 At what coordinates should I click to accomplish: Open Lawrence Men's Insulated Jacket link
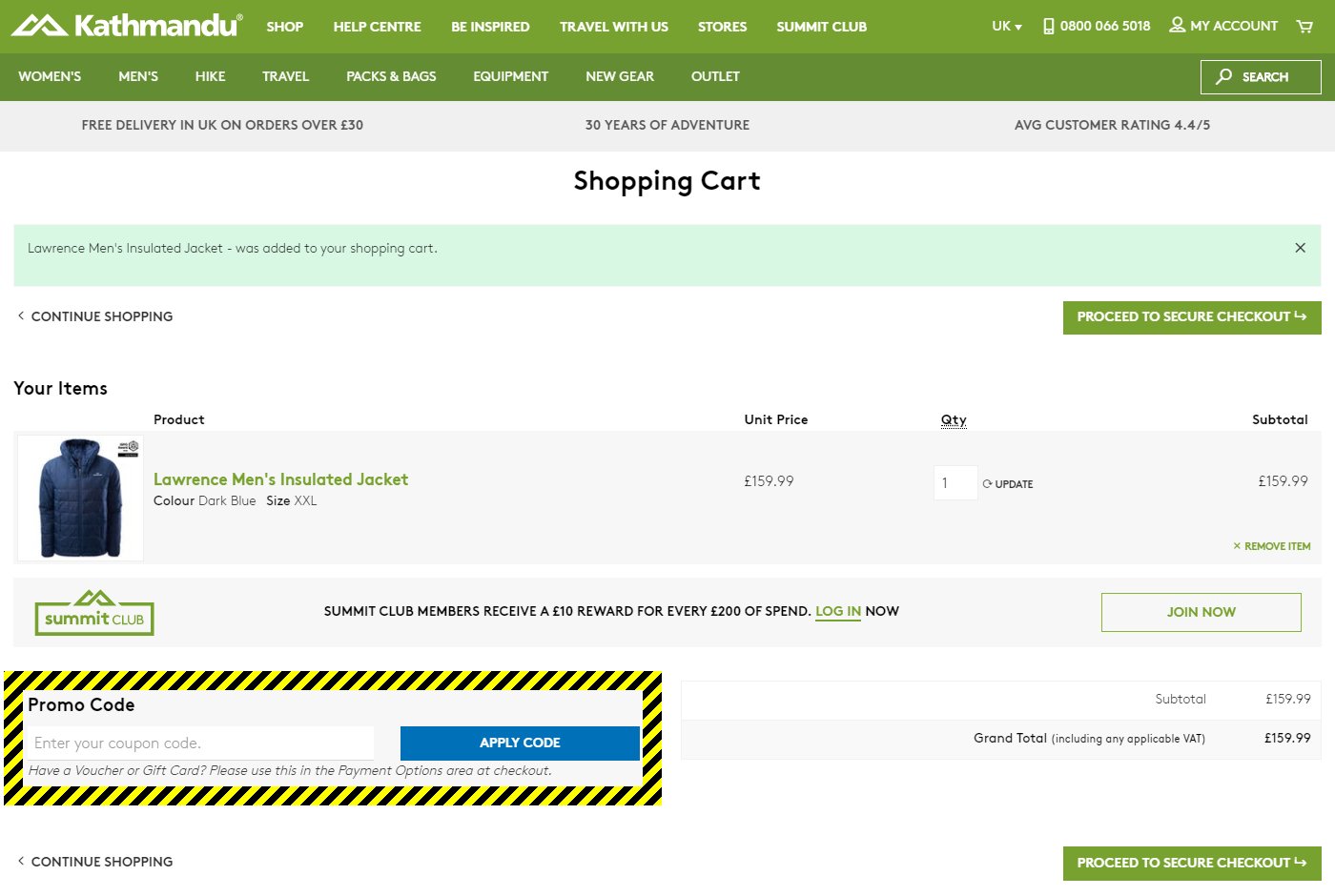(x=280, y=479)
